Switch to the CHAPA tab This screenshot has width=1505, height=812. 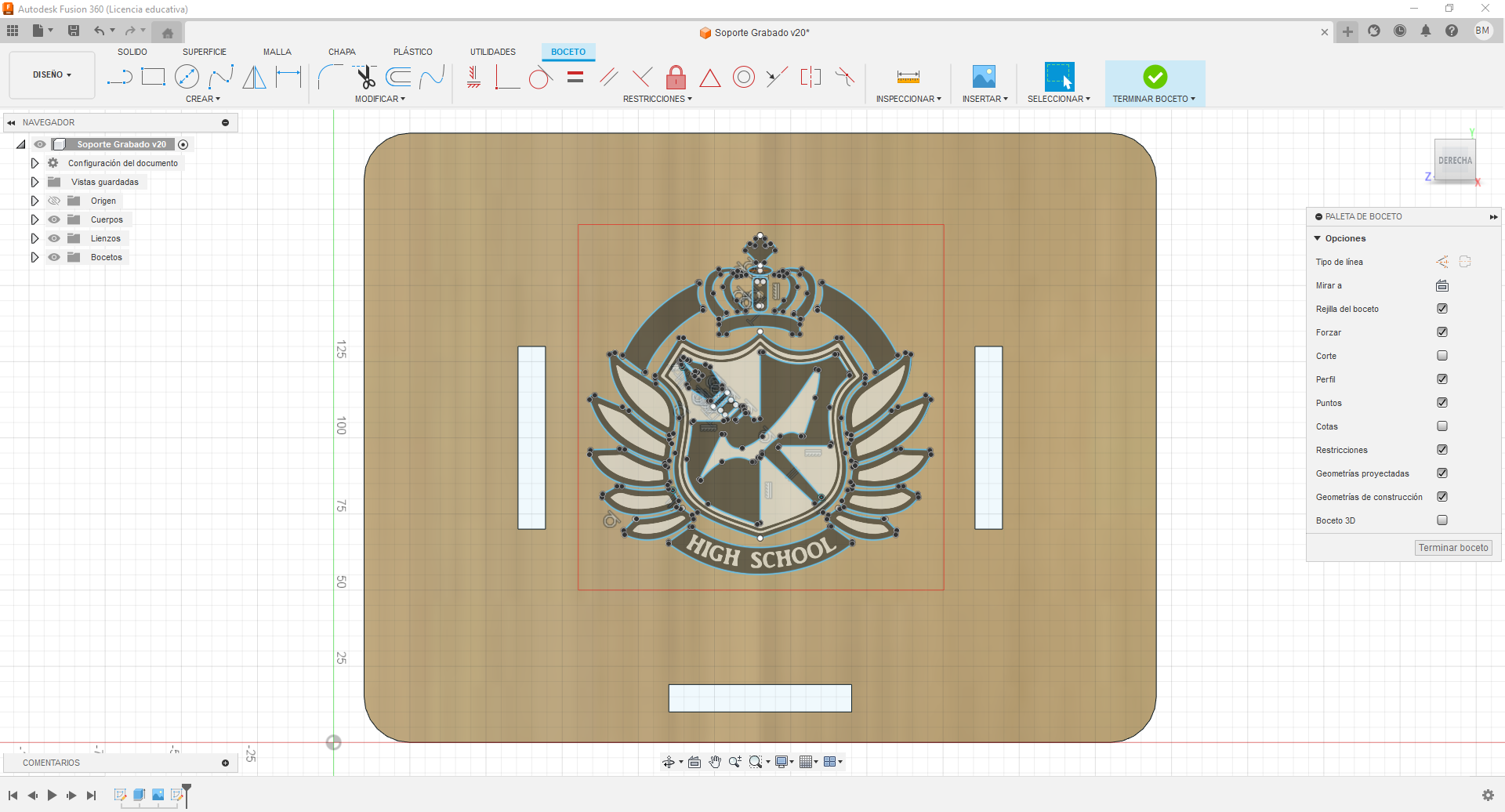pyautogui.click(x=342, y=52)
